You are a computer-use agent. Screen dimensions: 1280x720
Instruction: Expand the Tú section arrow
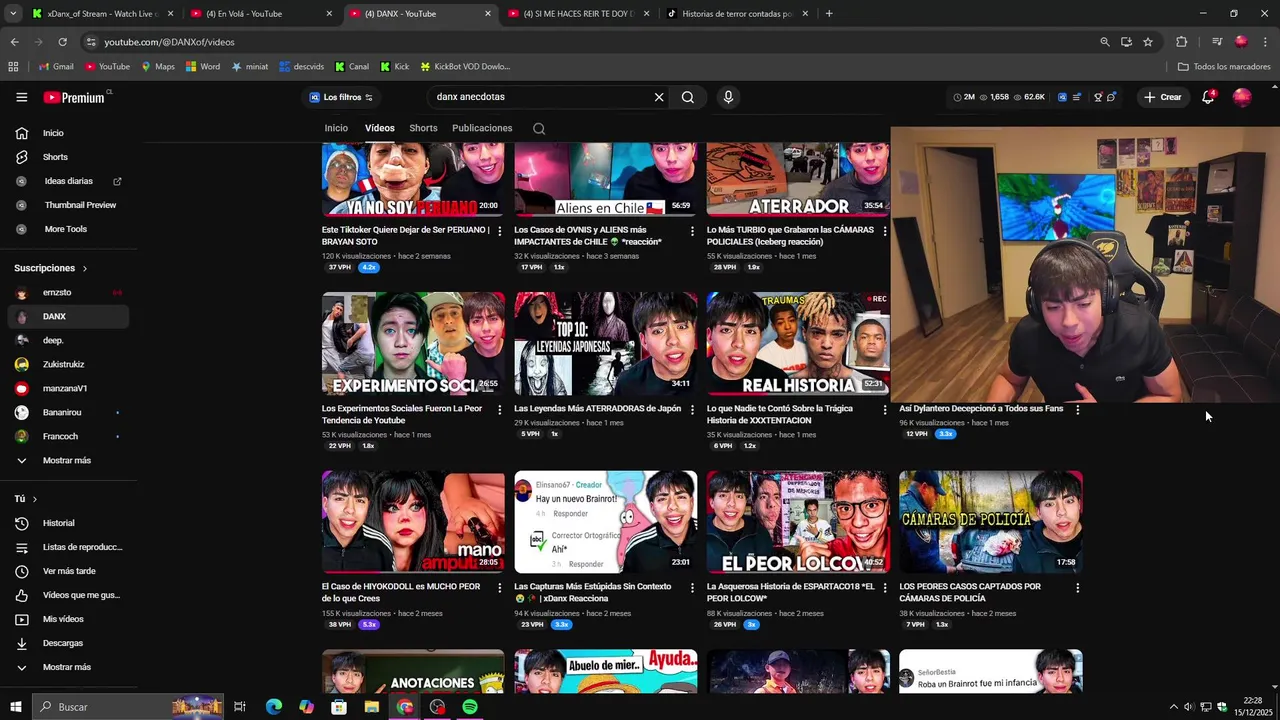pos(34,499)
